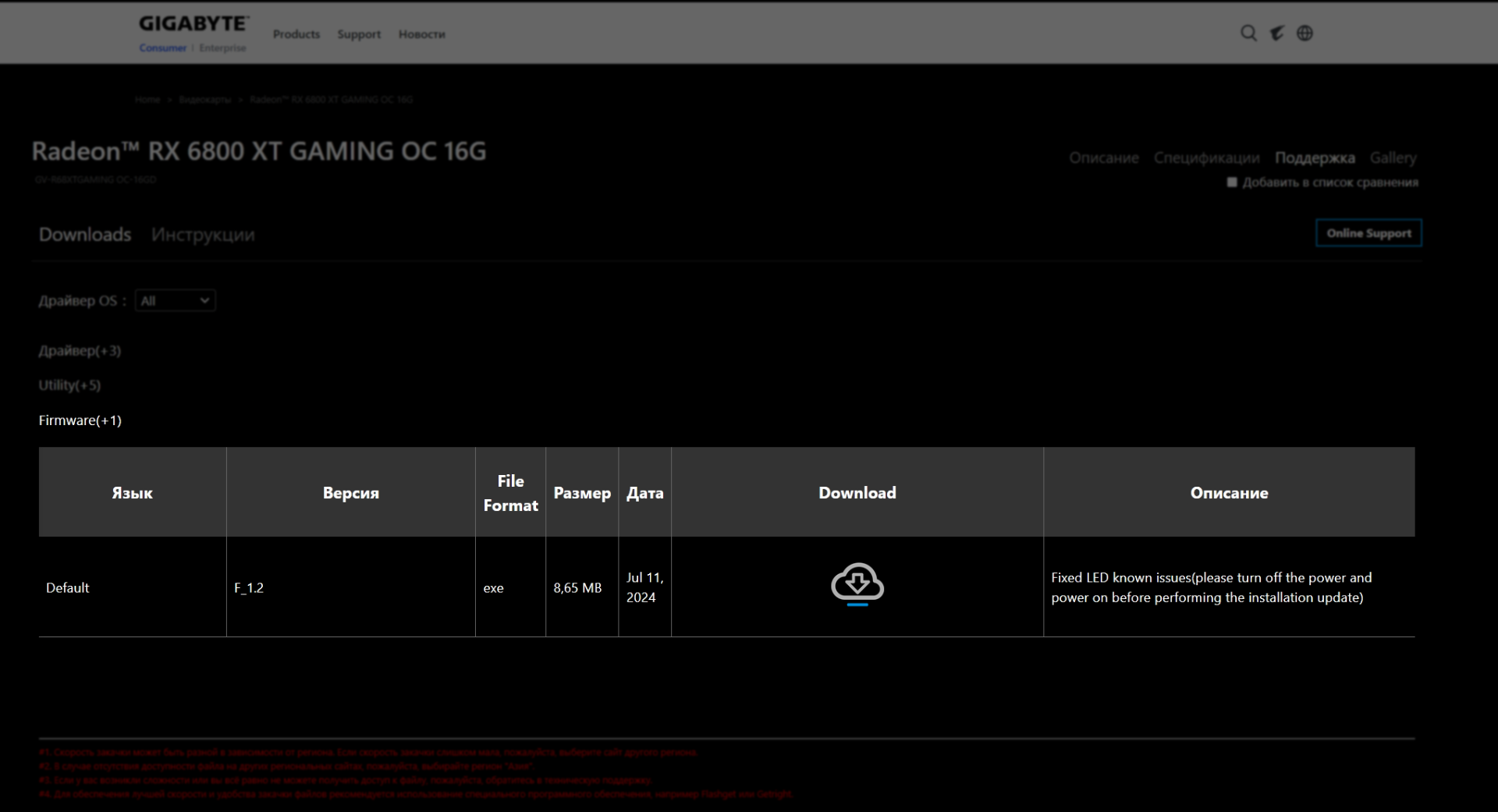This screenshot has height=812, width=1498.
Task: Open the AORUS eagle logo link
Action: tap(1276, 34)
